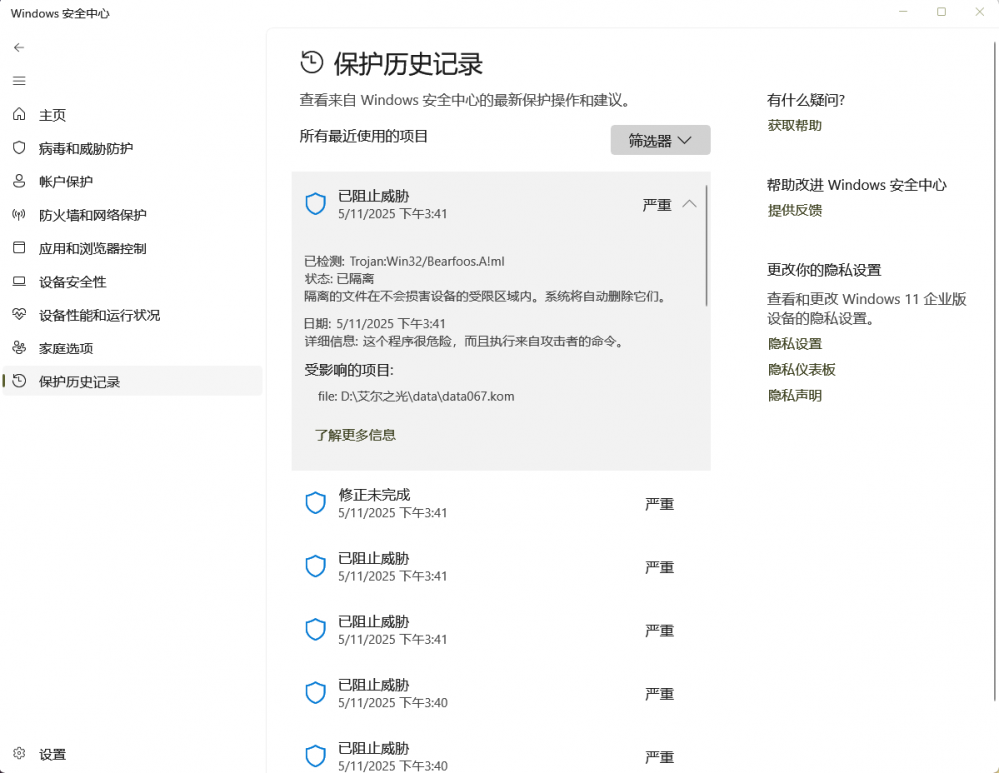Open 获取帮助

coord(793,125)
